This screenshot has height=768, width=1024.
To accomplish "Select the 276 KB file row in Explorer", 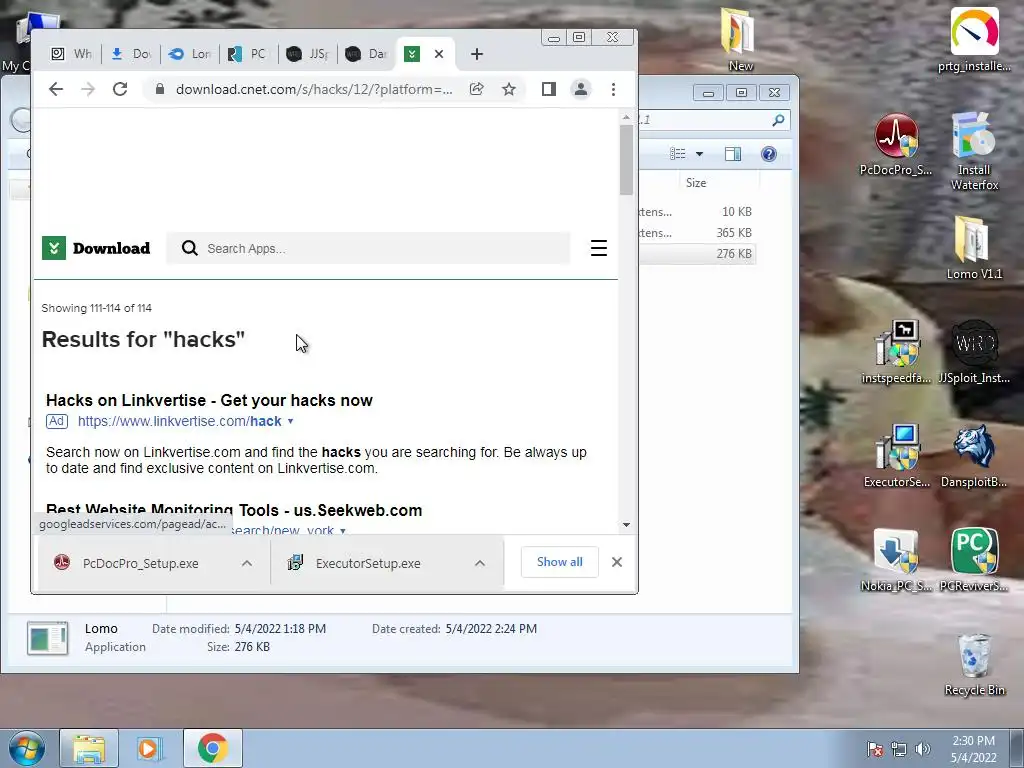I will tap(697, 253).
